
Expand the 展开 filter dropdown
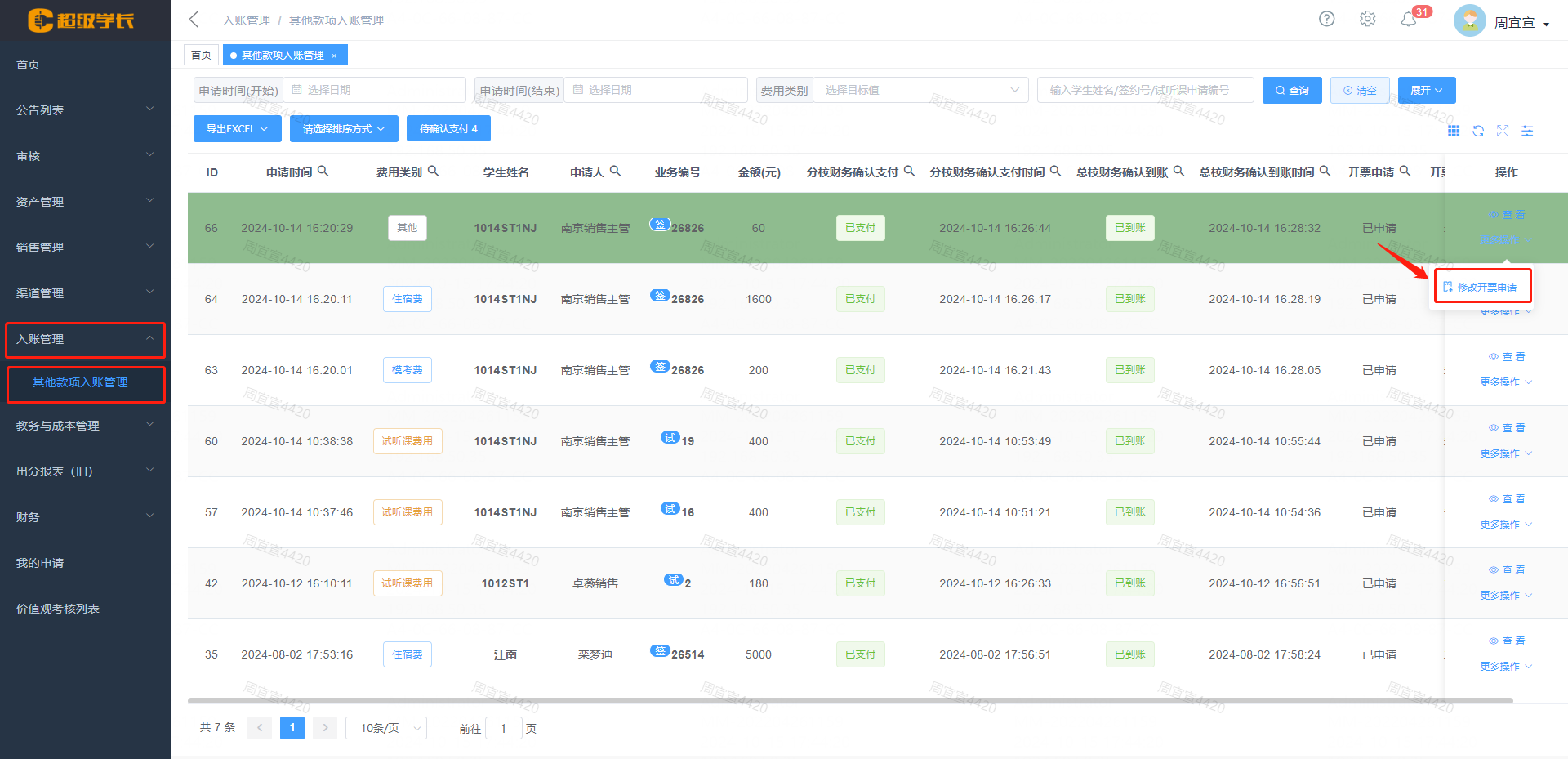tap(1426, 90)
